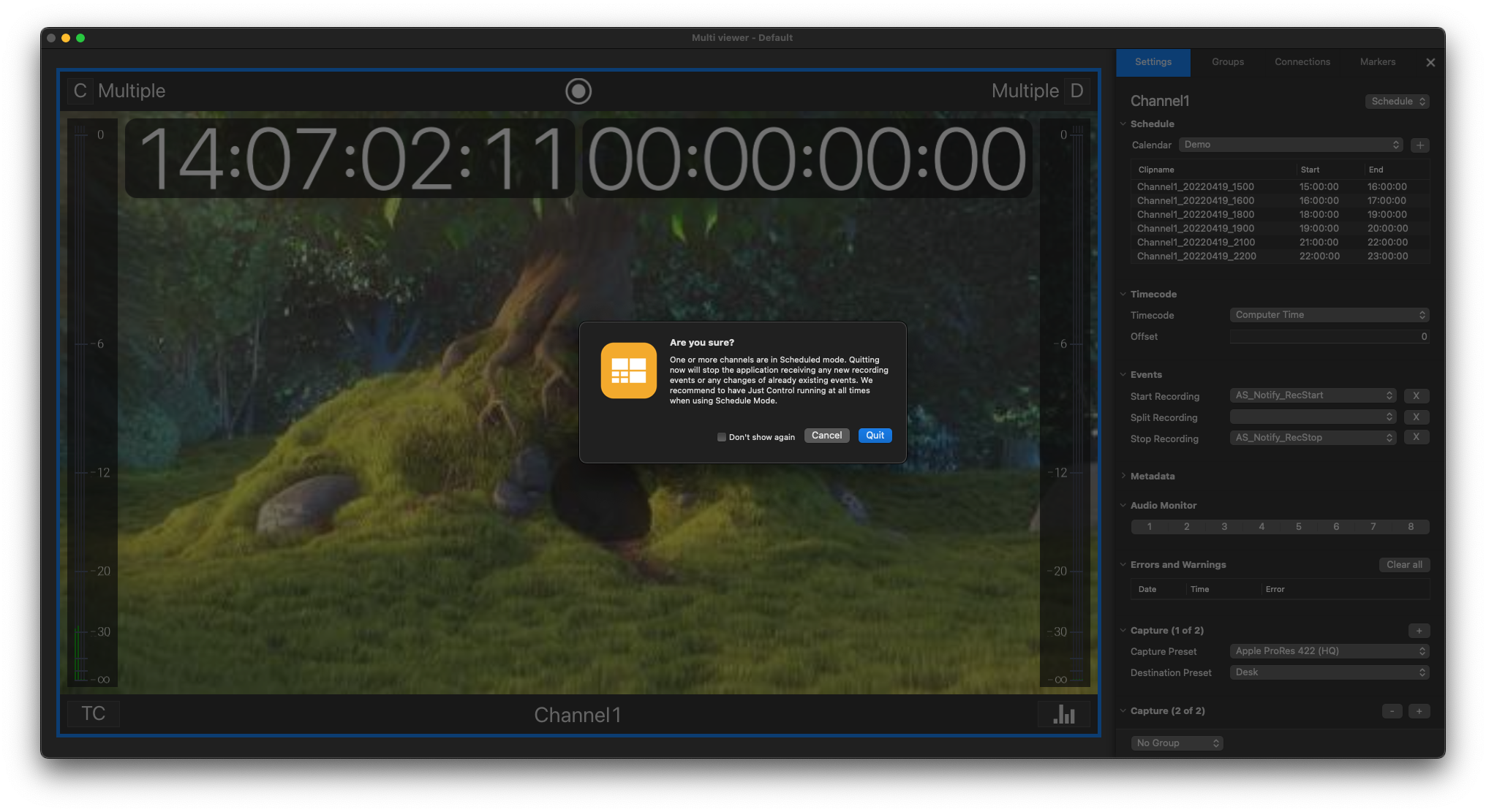Close the settings side panel
The width and height of the screenshot is (1486, 812).
click(x=1430, y=62)
